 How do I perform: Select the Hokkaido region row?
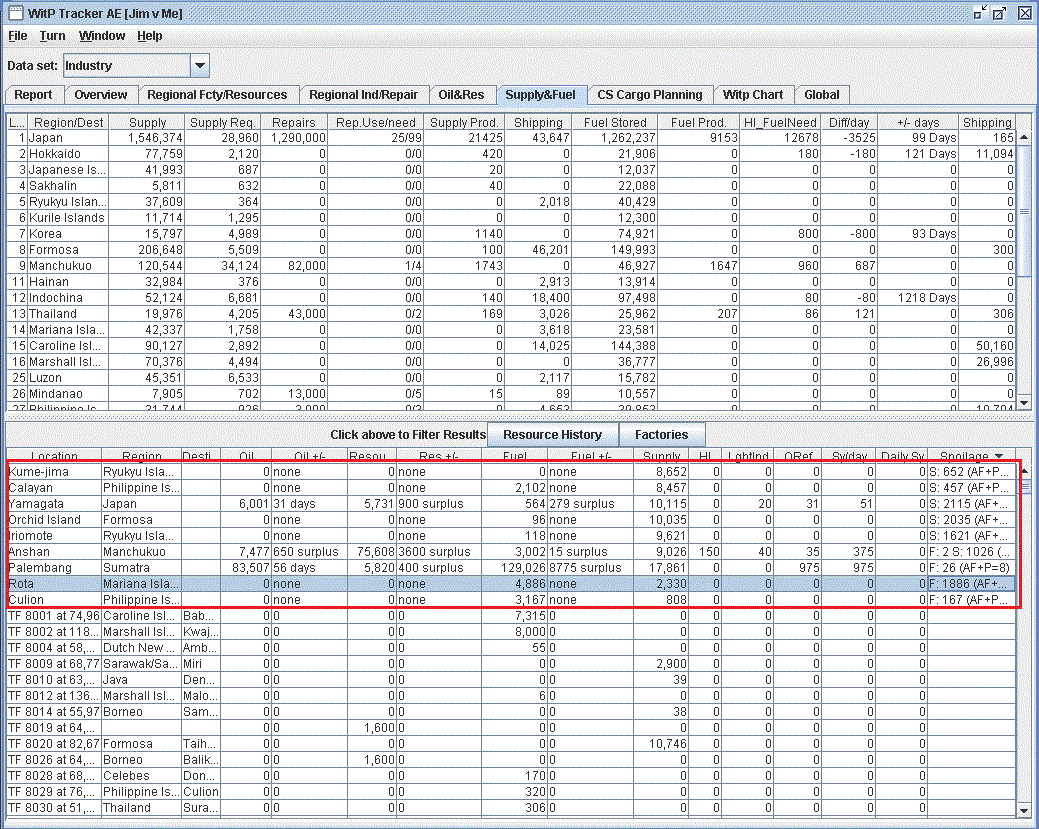point(511,154)
